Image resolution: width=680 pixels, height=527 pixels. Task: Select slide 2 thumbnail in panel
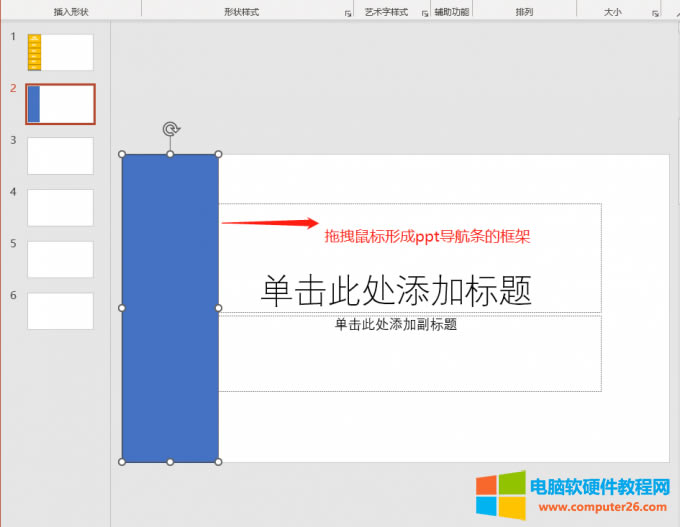click(60, 104)
